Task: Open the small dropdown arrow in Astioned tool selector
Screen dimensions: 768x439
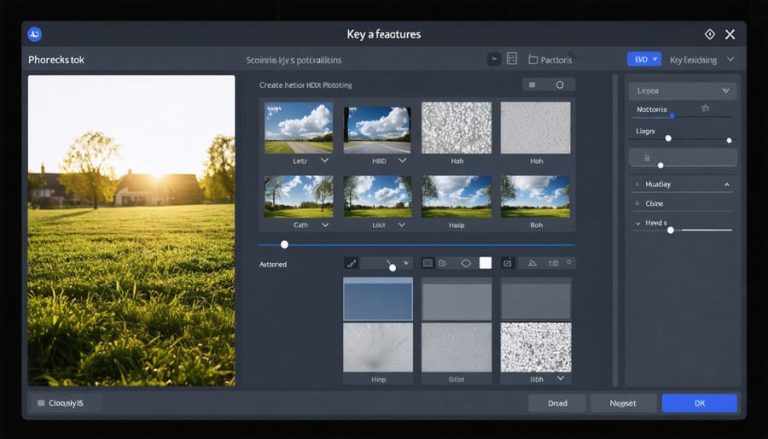Action: (x=406, y=263)
